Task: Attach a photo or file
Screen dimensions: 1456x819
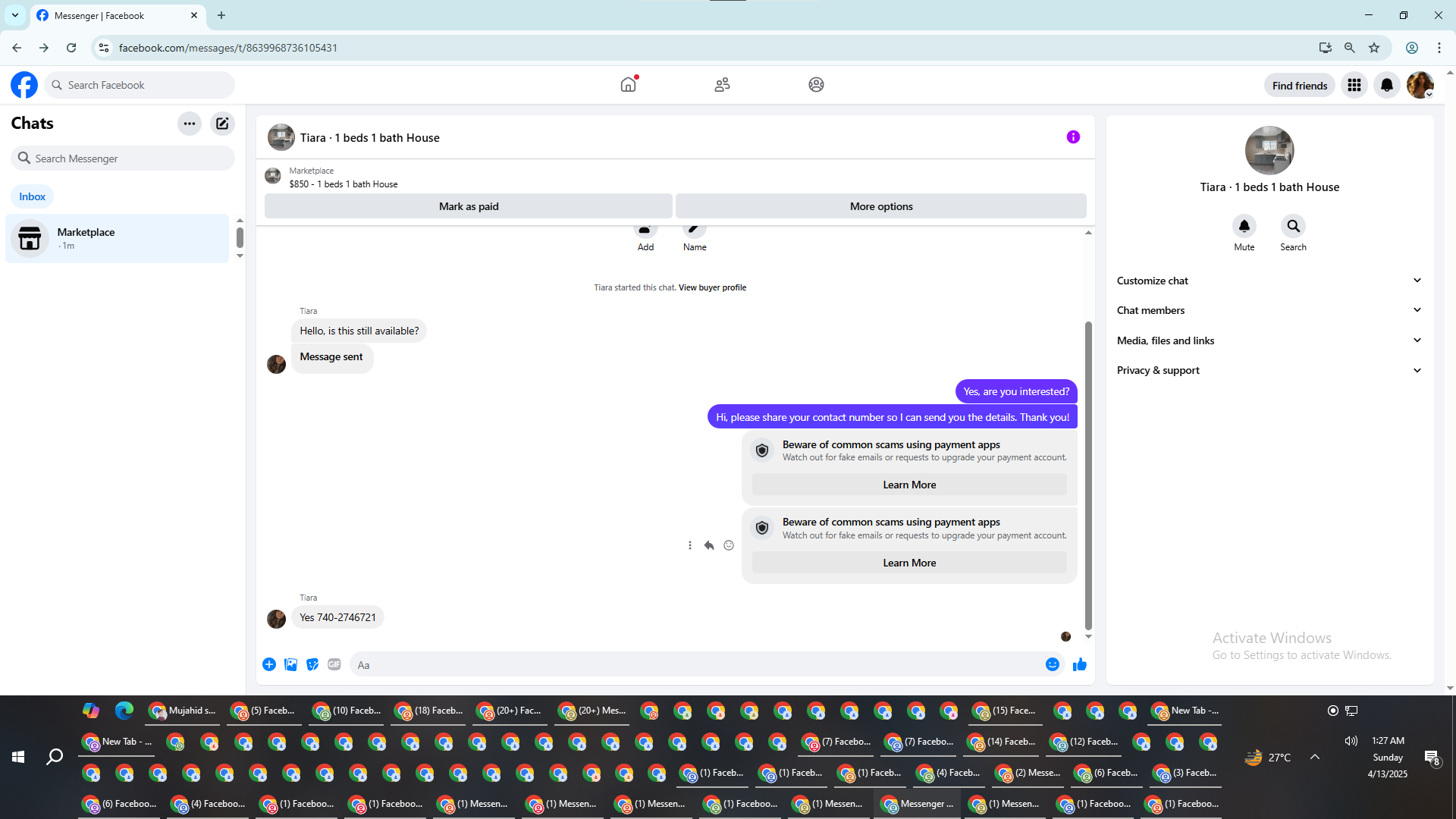Action: (290, 664)
